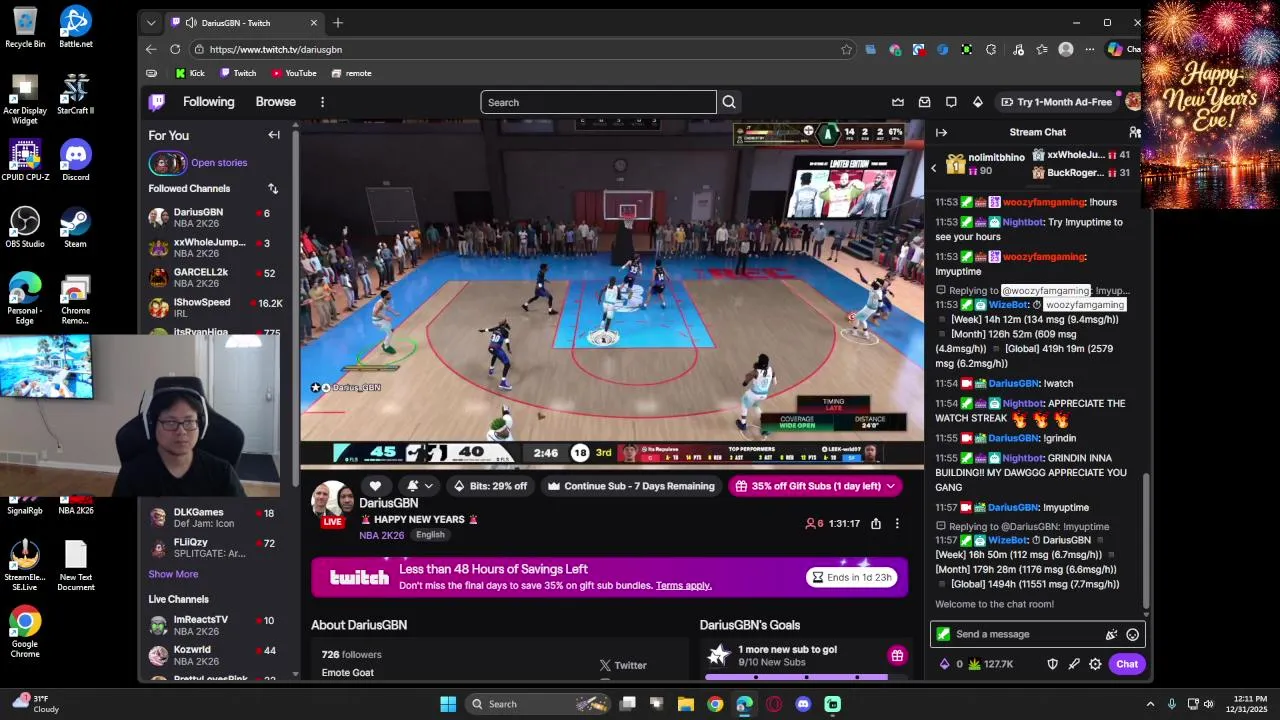Refresh the page with reload icon
This screenshot has height=720, width=1280.
(x=175, y=49)
